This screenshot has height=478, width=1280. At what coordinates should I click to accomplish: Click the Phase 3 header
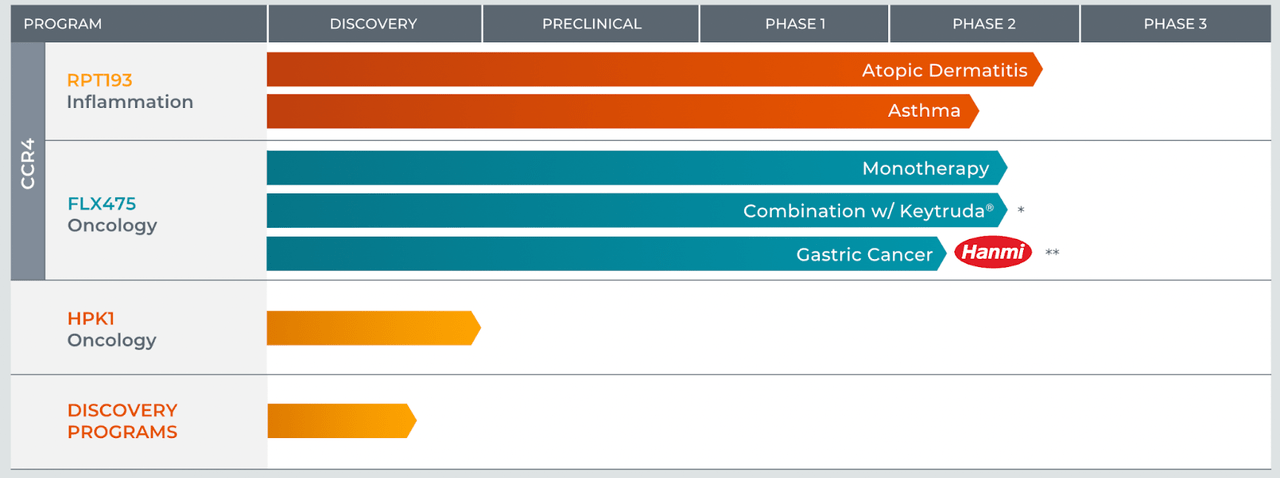coord(1175,24)
